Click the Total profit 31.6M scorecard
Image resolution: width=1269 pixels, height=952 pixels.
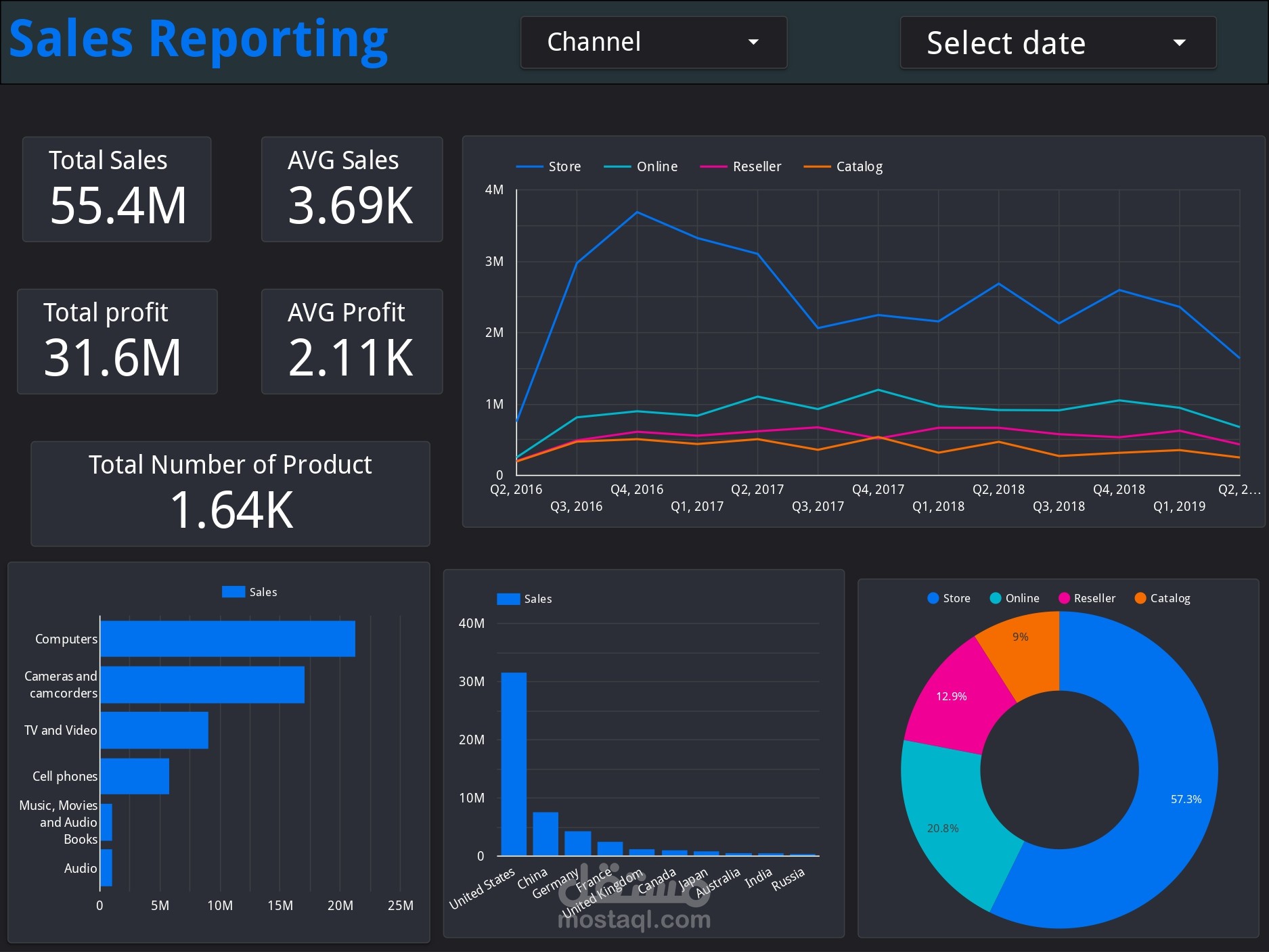[x=117, y=342]
